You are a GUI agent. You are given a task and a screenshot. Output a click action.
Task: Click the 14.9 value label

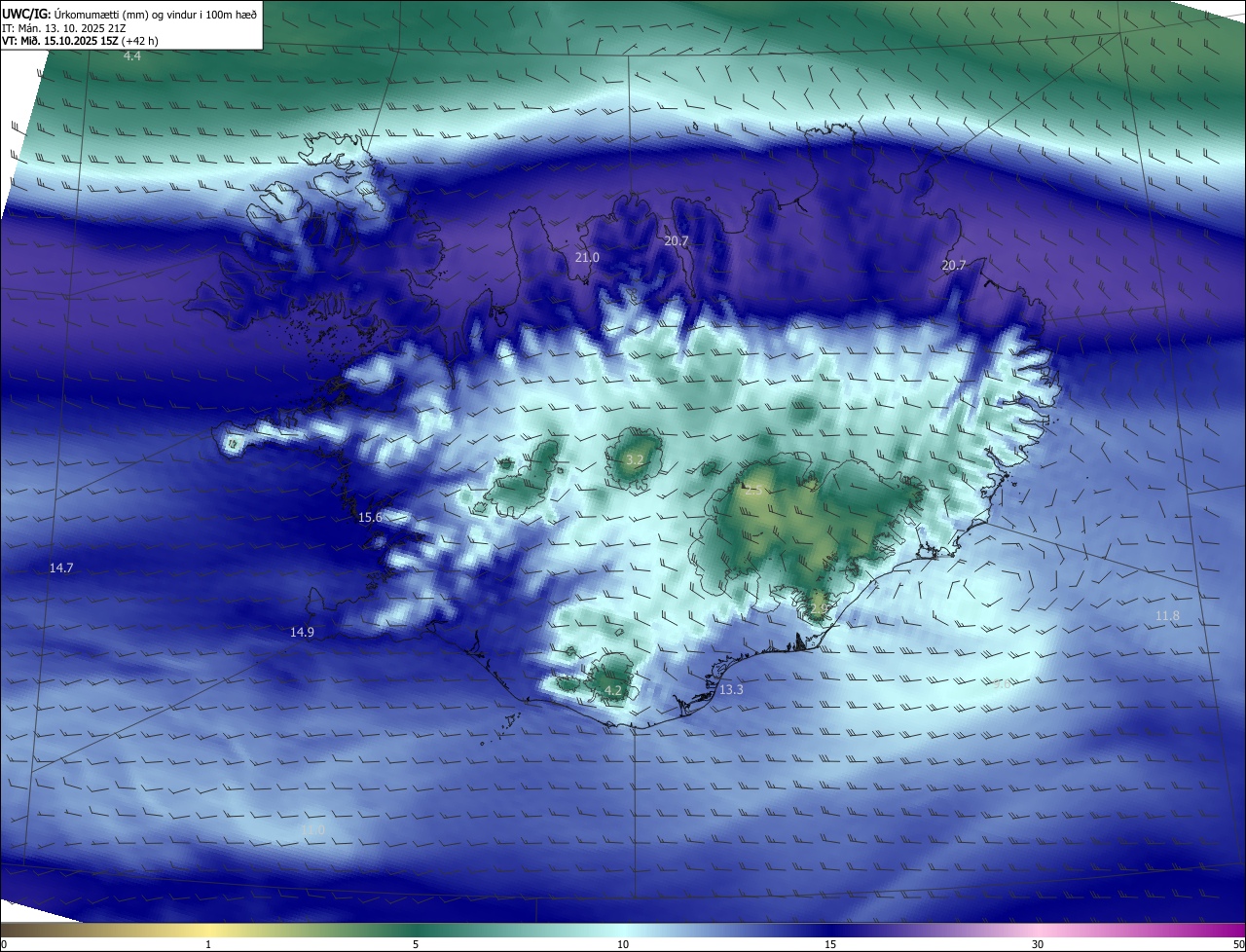coord(302,633)
